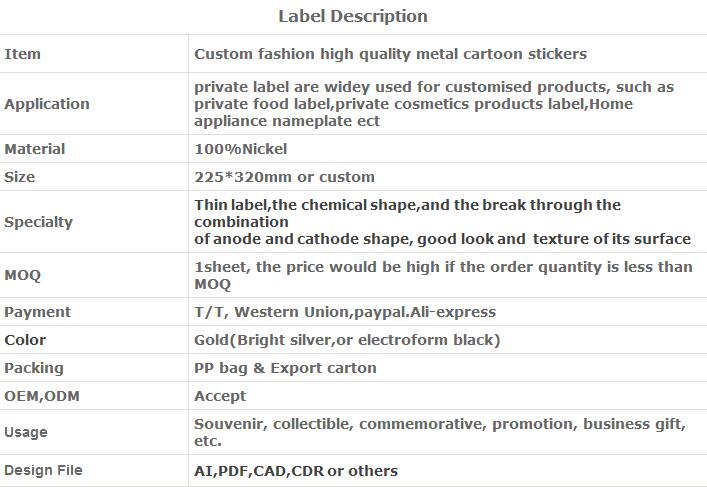Click the 225*320mm or custom value
This screenshot has width=707, height=487.
[285, 177]
